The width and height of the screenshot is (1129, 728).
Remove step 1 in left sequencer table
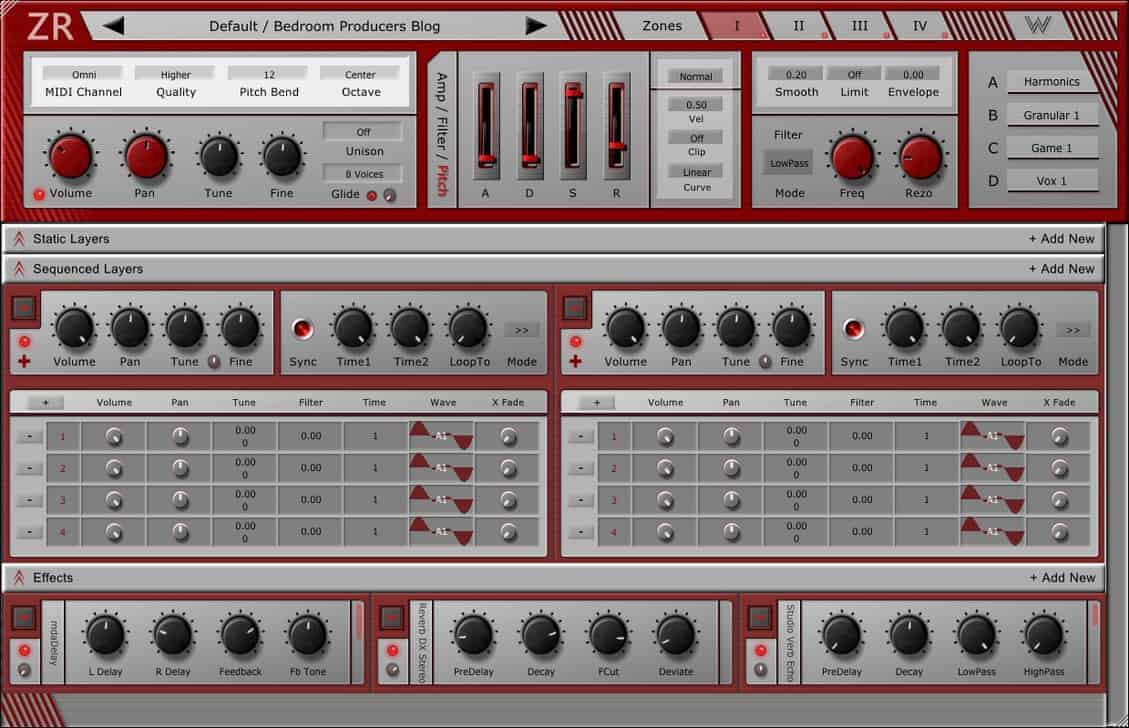(29, 436)
